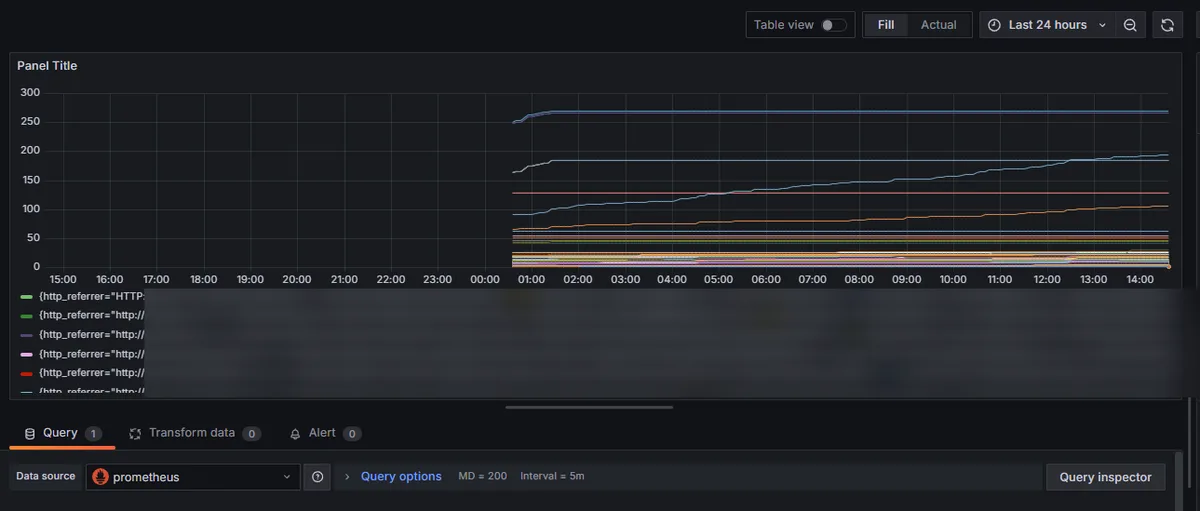This screenshot has width=1200, height=511.
Task: Click the pane resize handle below the legend
Action: coord(589,407)
